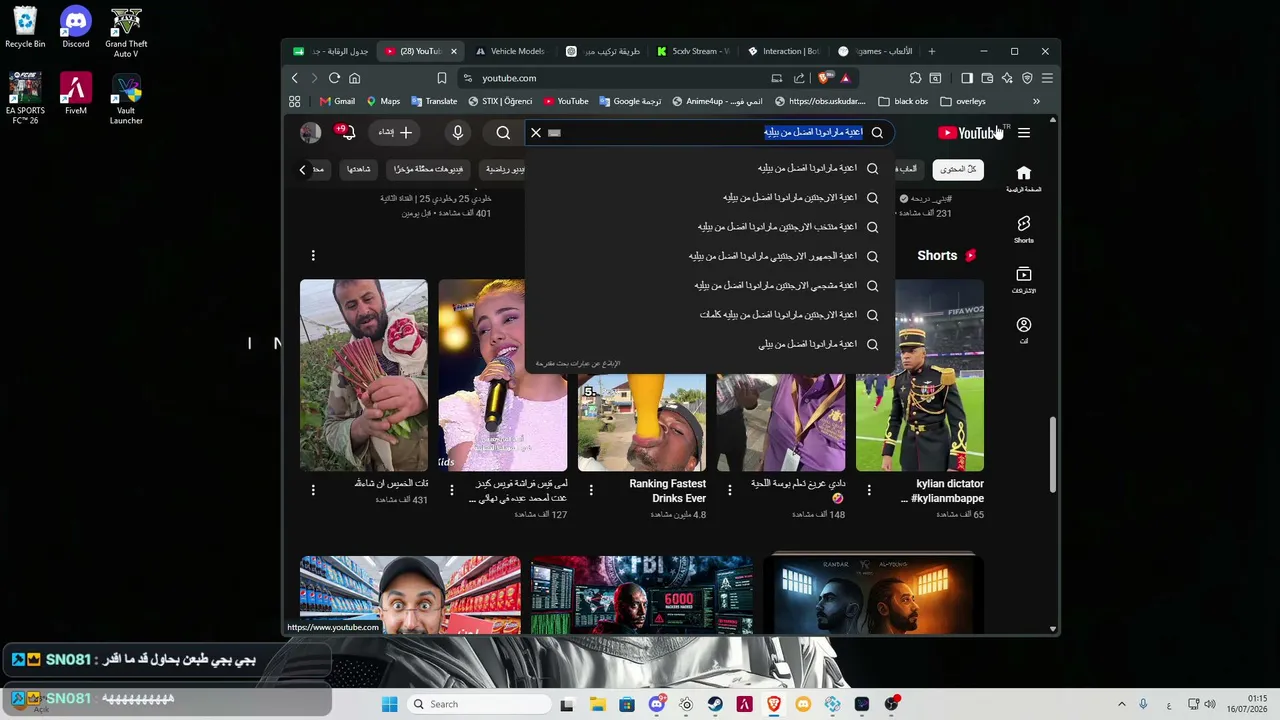Open Steam from the taskbar
This screenshot has height=720, width=1280.
(715, 704)
